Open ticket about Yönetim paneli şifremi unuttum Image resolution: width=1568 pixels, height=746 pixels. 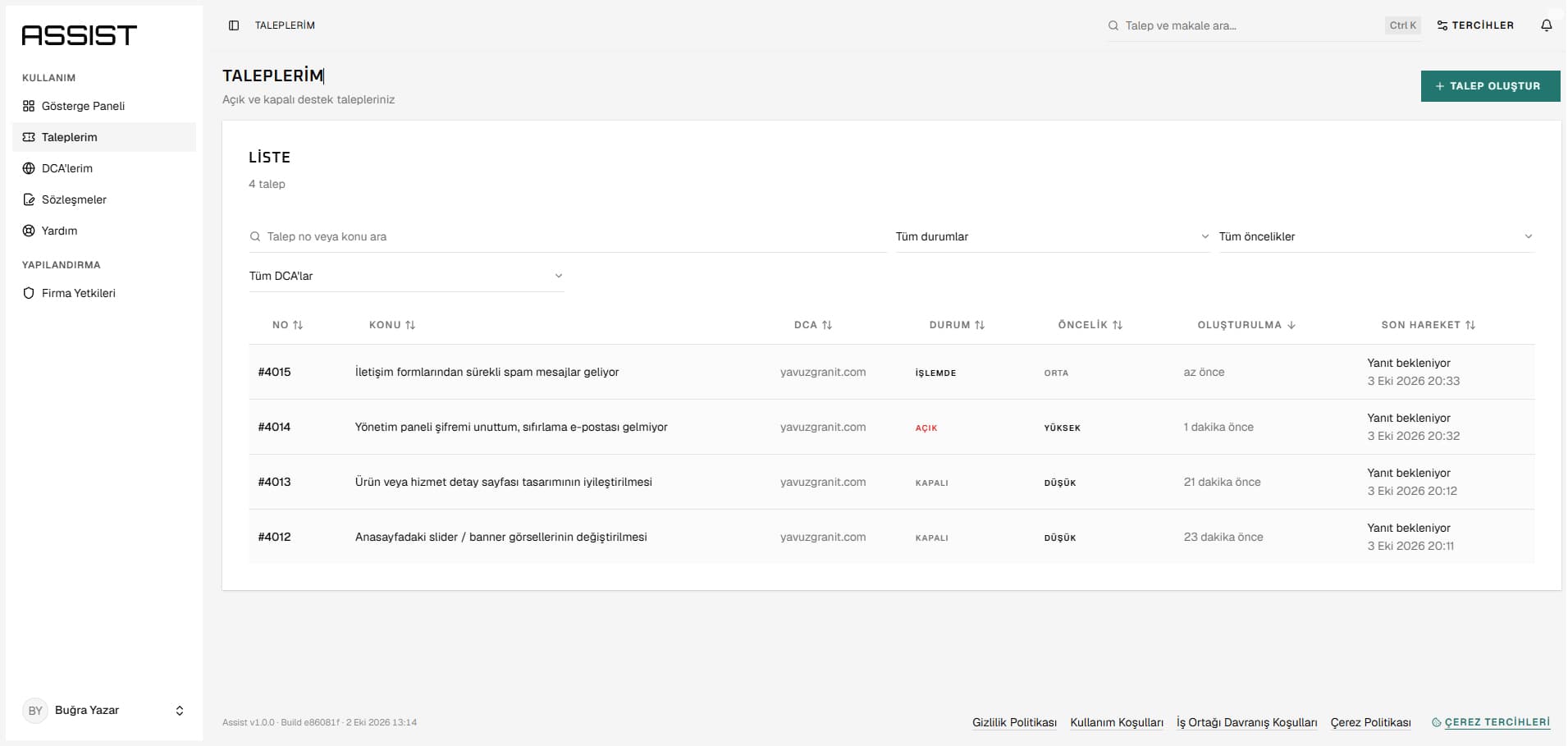point(892,427)
